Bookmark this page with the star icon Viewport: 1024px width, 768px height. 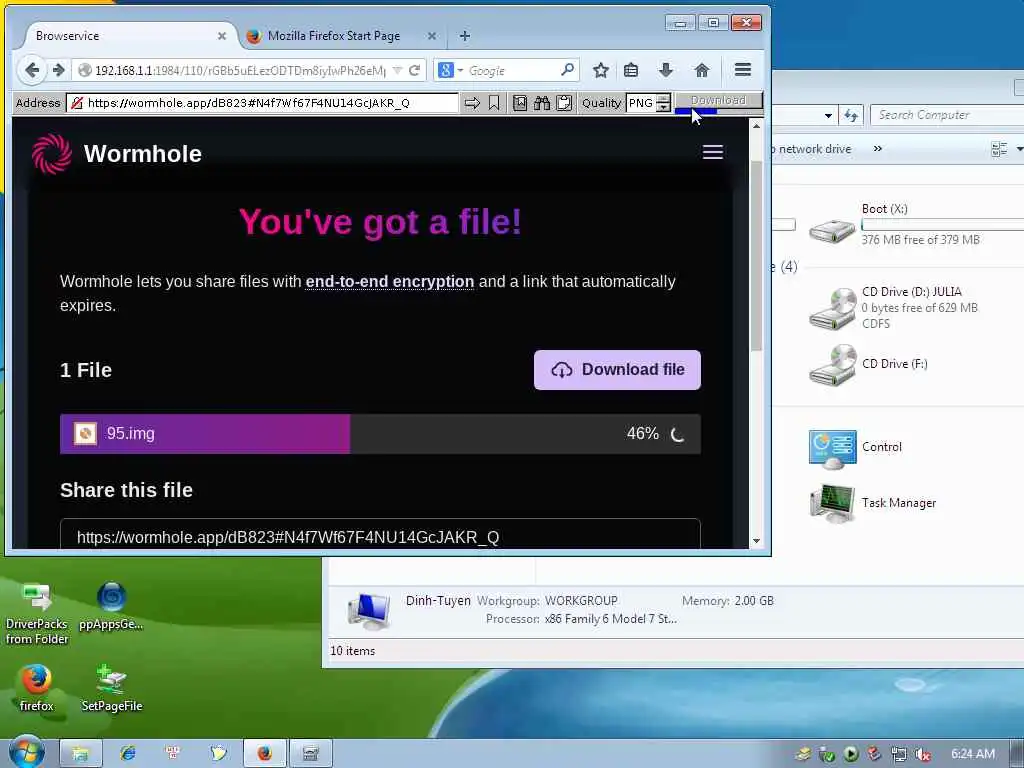(x=601, y=70)
